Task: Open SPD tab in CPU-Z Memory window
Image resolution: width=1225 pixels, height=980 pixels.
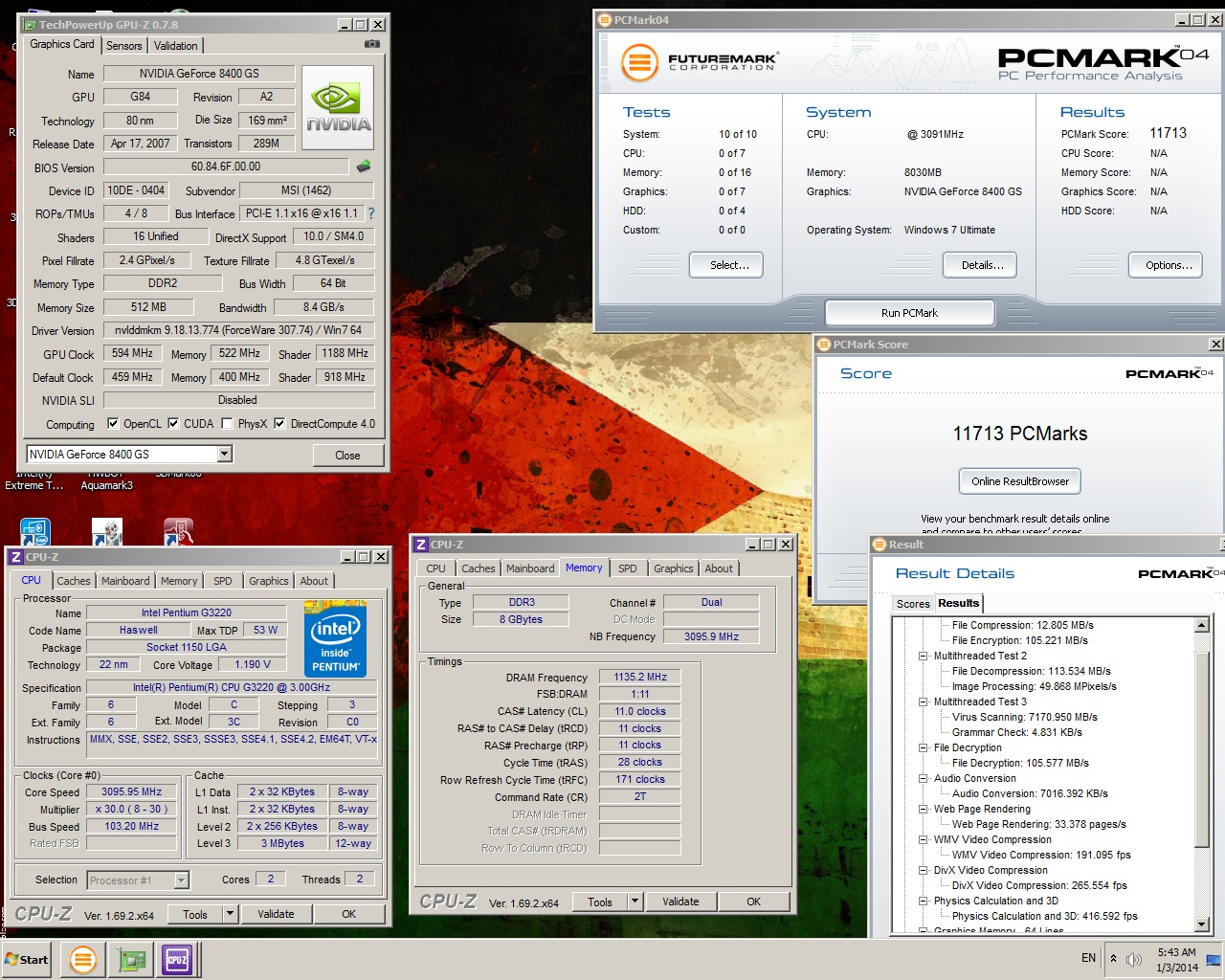Action: tap(628, 568)
